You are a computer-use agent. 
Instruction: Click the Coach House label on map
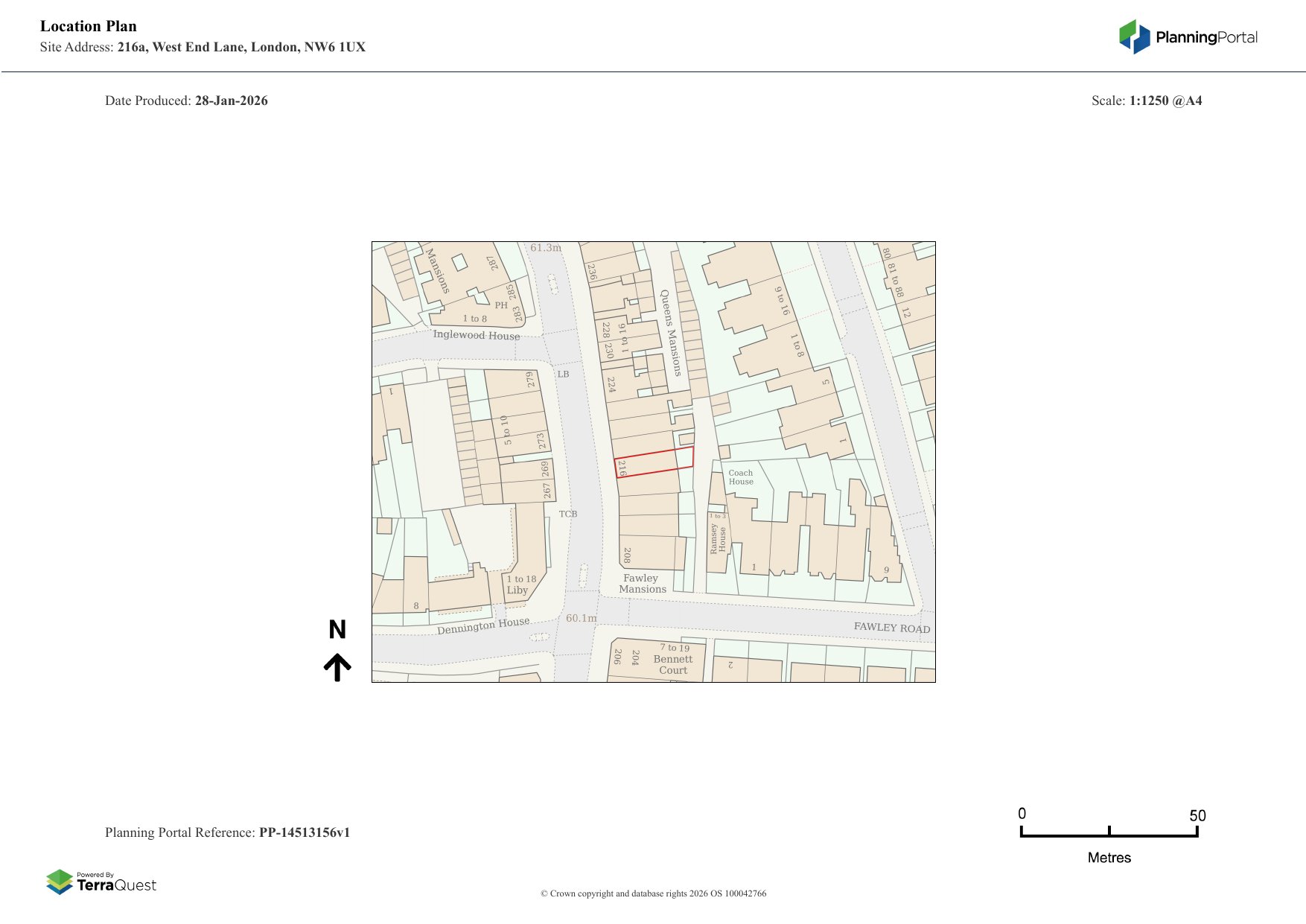pos(740,477)
